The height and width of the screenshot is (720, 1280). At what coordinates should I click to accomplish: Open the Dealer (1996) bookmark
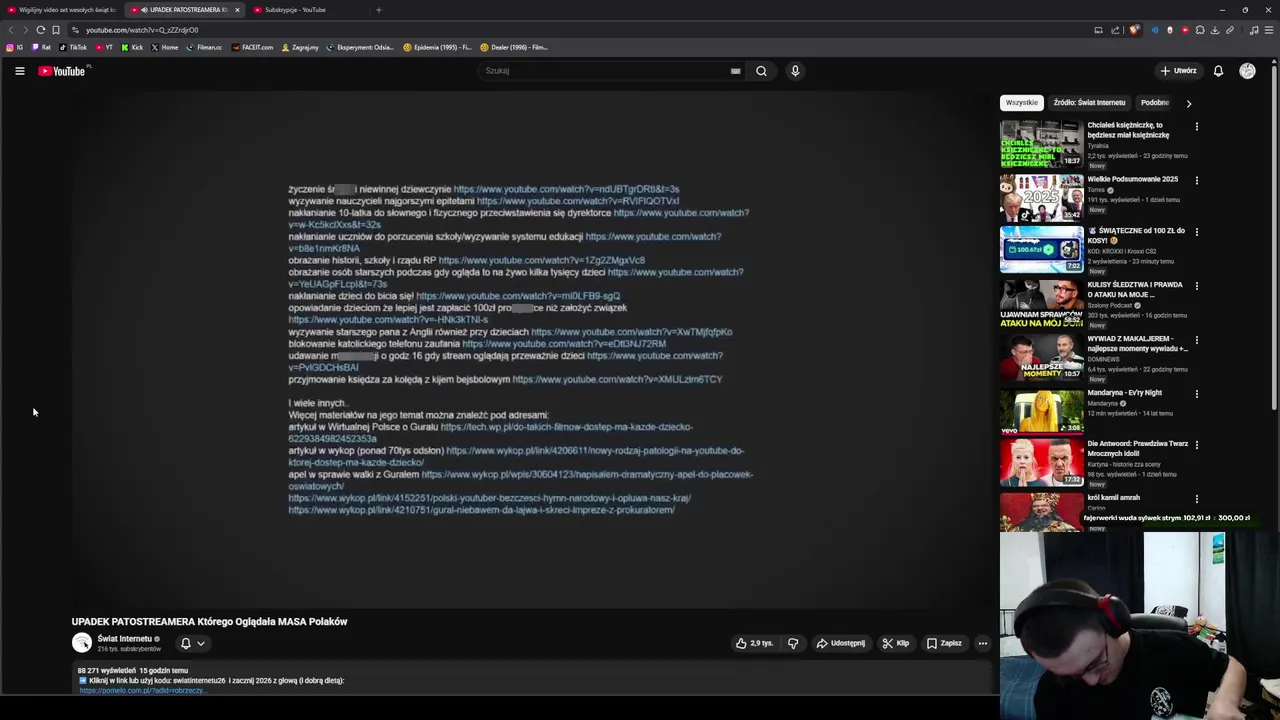click(514, 47)
